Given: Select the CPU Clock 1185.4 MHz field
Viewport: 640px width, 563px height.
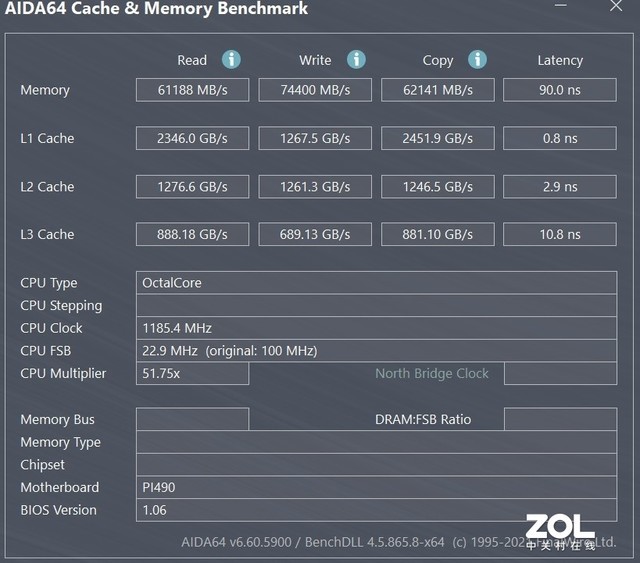Looking at the screenshot, I should point(376,328).
